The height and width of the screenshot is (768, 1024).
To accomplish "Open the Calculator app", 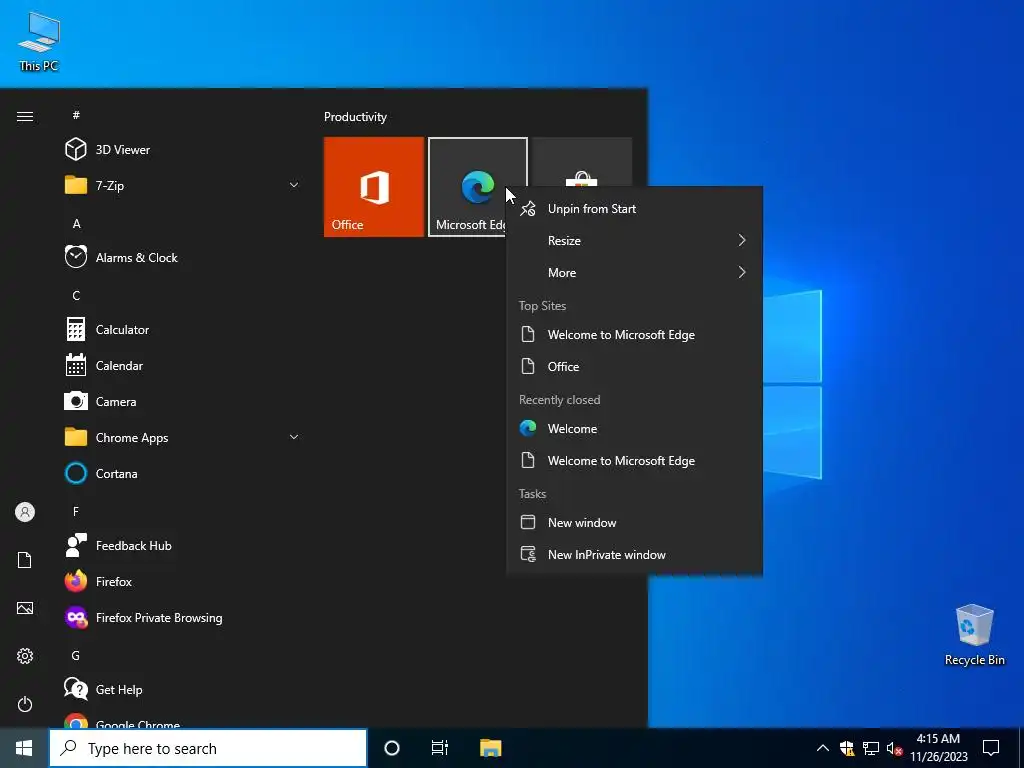I will click(x=183, y=330).
